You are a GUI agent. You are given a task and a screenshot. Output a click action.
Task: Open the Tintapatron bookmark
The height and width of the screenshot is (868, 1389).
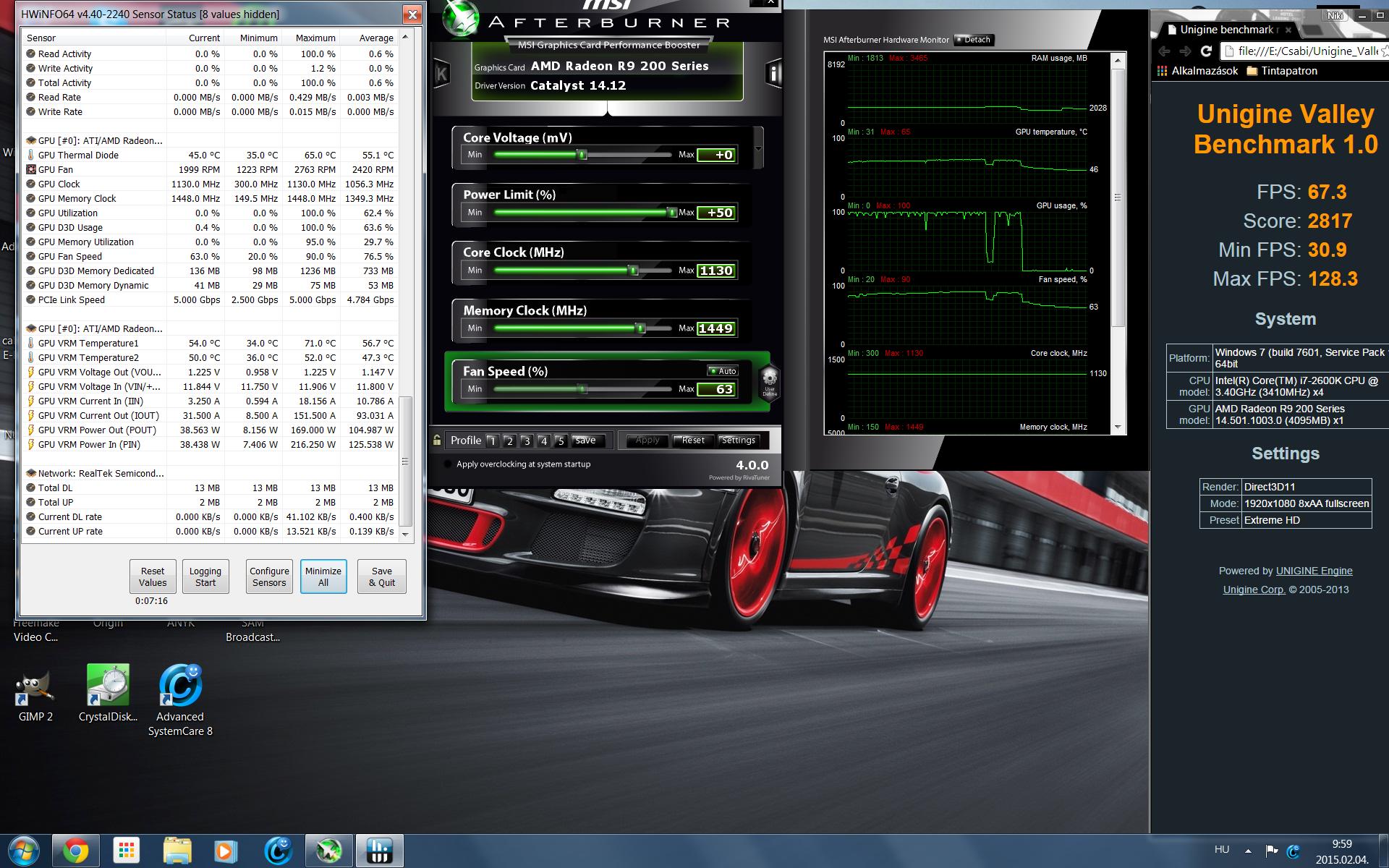click(1282, 71)
